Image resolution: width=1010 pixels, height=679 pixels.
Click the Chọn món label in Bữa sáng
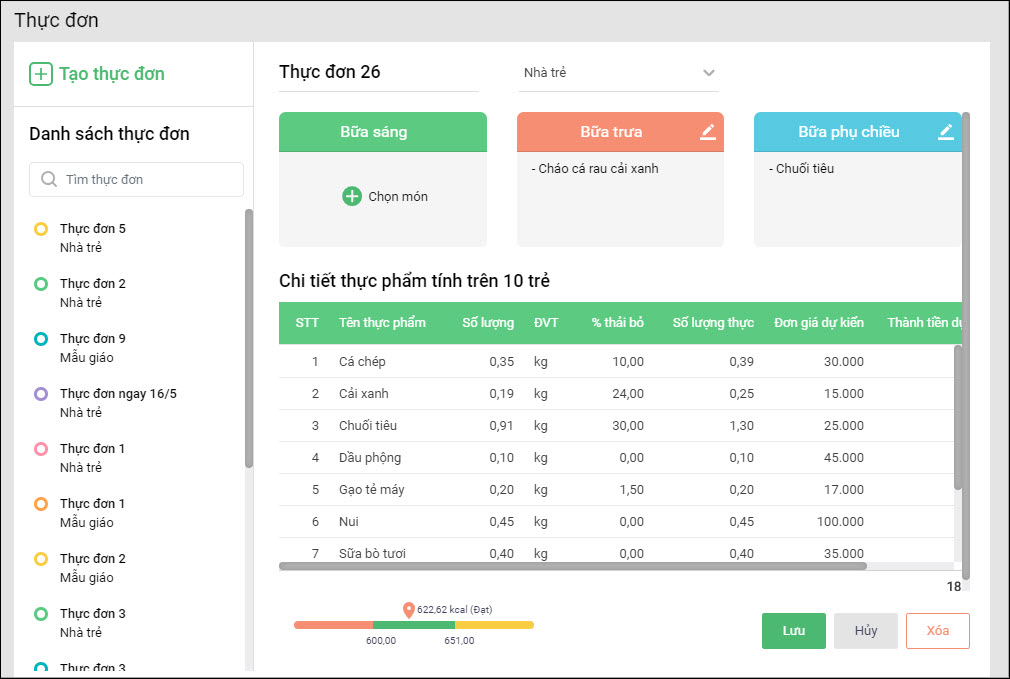[x=398, y=196]
